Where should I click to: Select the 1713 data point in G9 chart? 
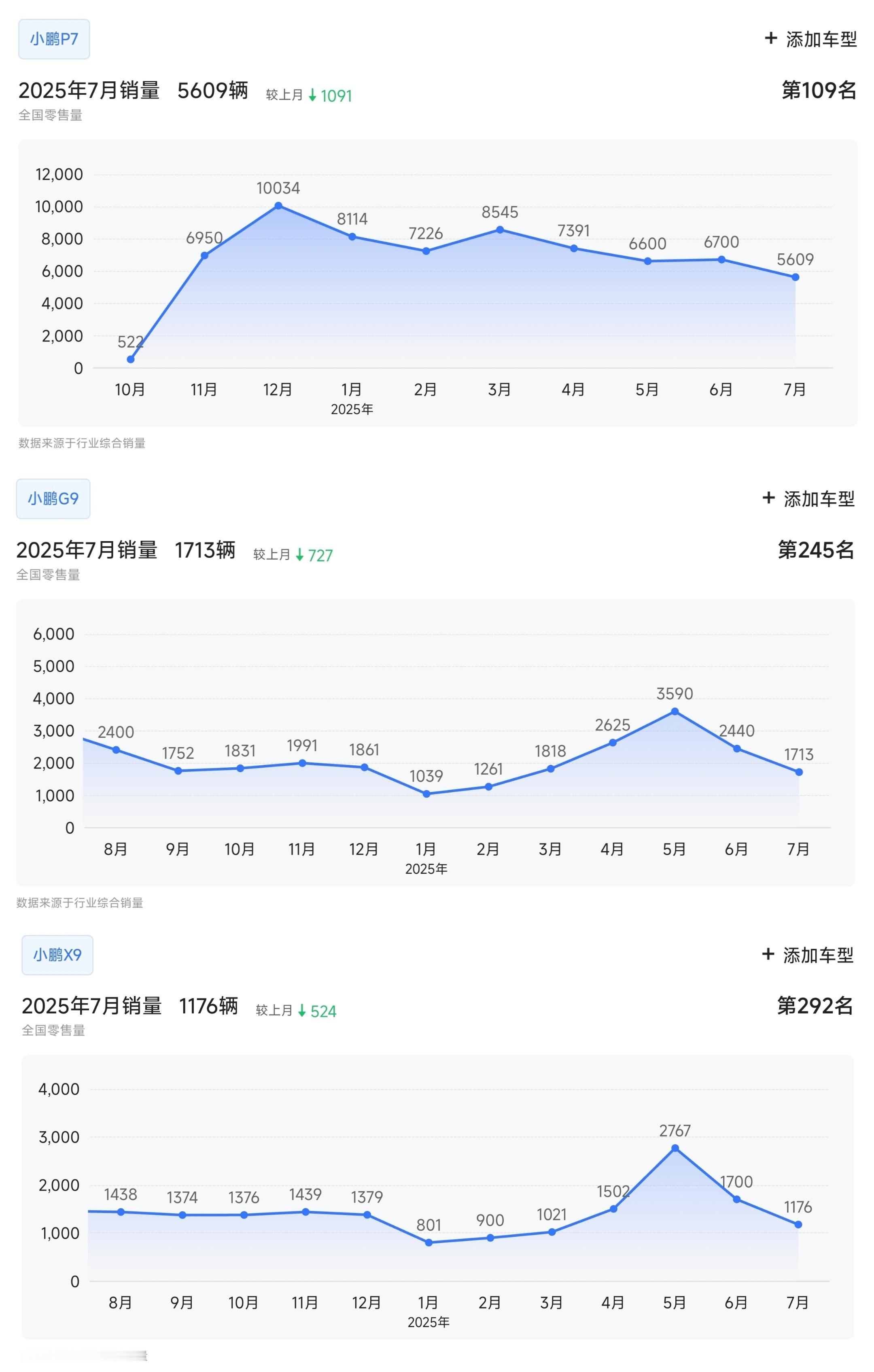click(x=800, y=772)
